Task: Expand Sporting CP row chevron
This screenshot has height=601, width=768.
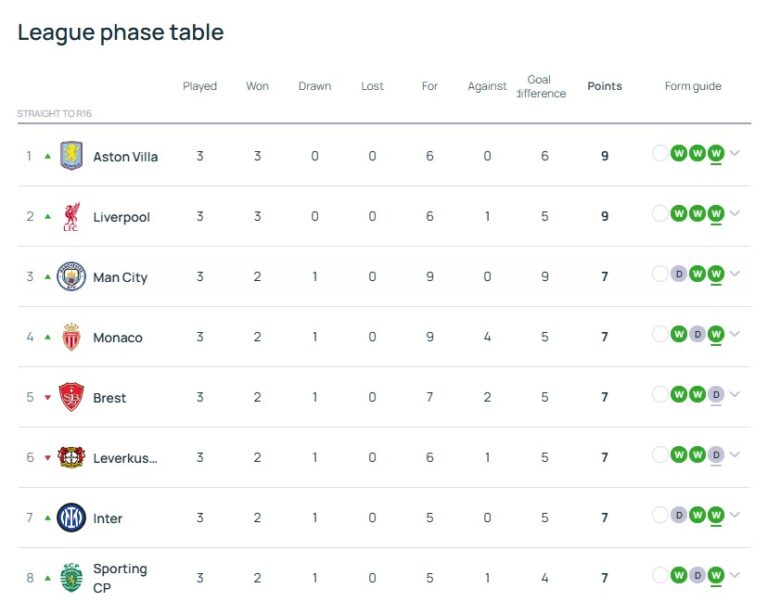Action: pos(735,575)
